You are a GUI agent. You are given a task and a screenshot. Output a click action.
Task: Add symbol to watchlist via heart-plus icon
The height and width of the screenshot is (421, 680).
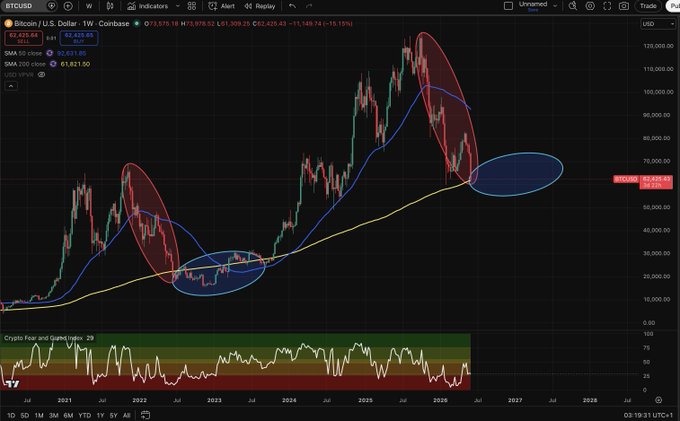(51, 6)
